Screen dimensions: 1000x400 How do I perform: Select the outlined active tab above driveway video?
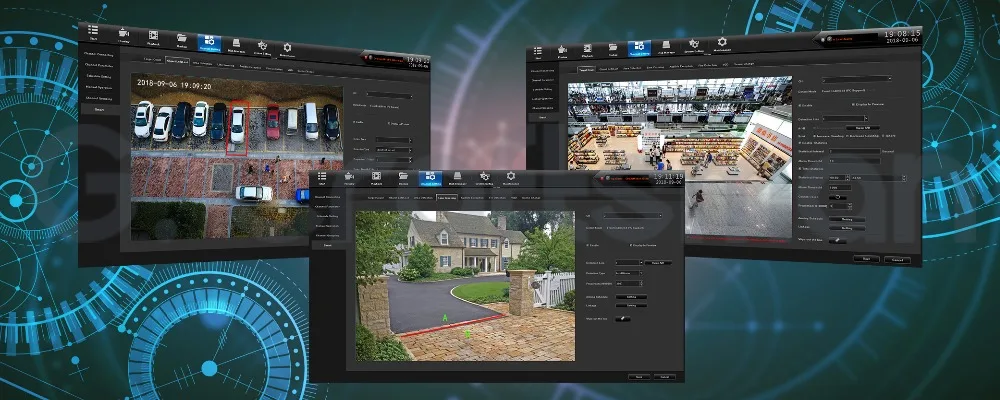click(446, 198)
